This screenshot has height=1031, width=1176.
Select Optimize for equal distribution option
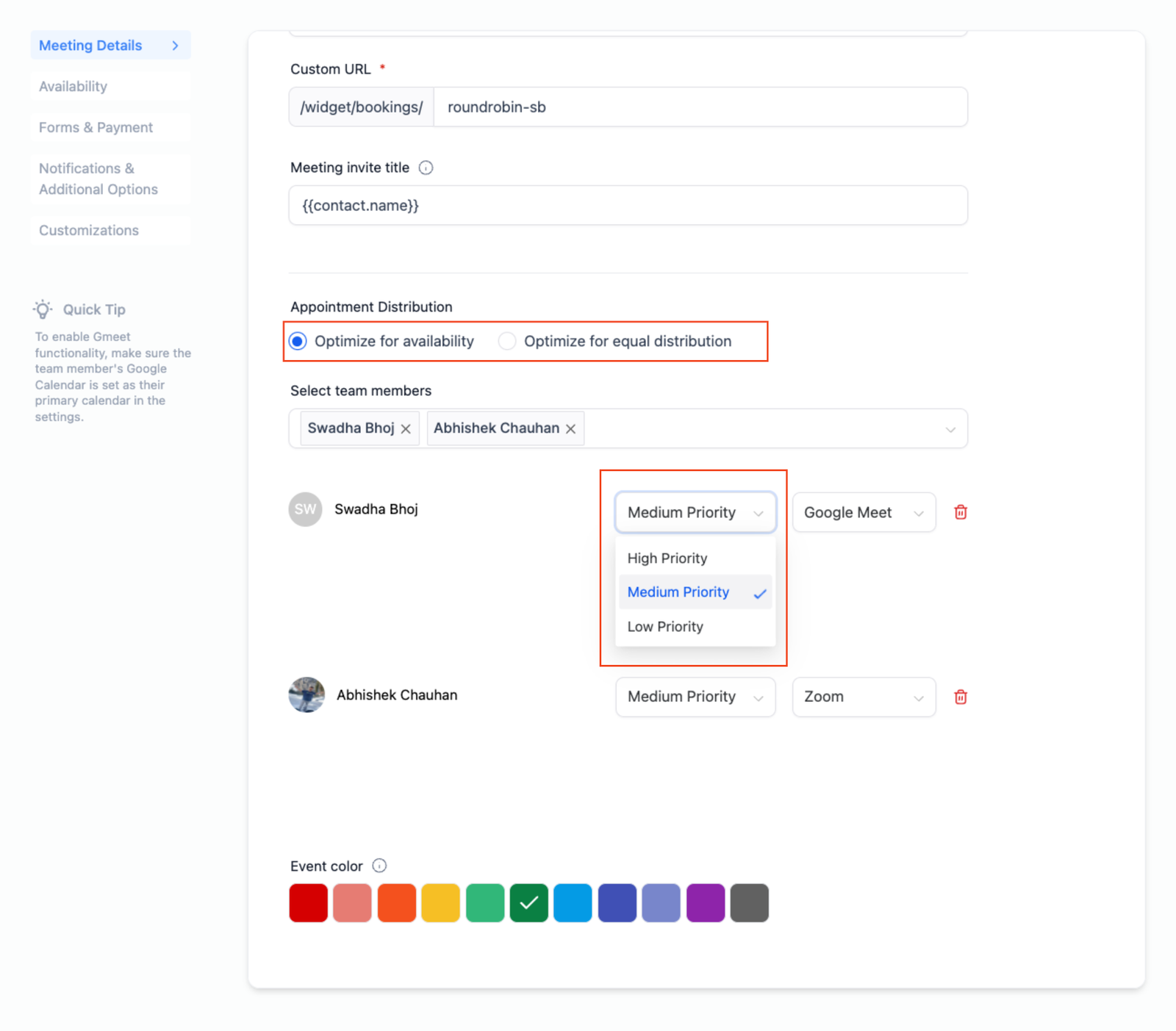click(x=507, y=341)
